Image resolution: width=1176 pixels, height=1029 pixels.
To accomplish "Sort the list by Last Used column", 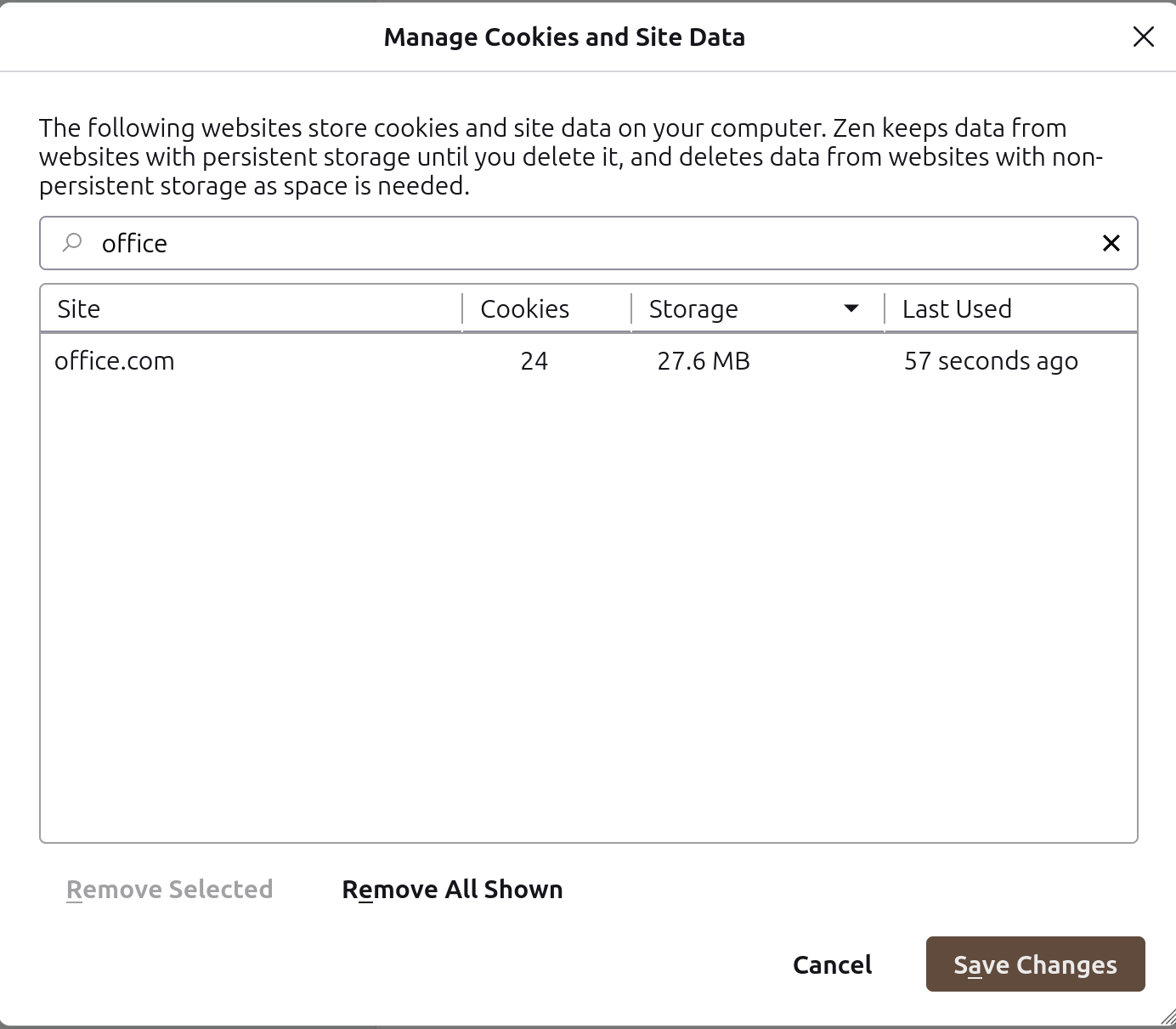I will (x=1010, y=308).
